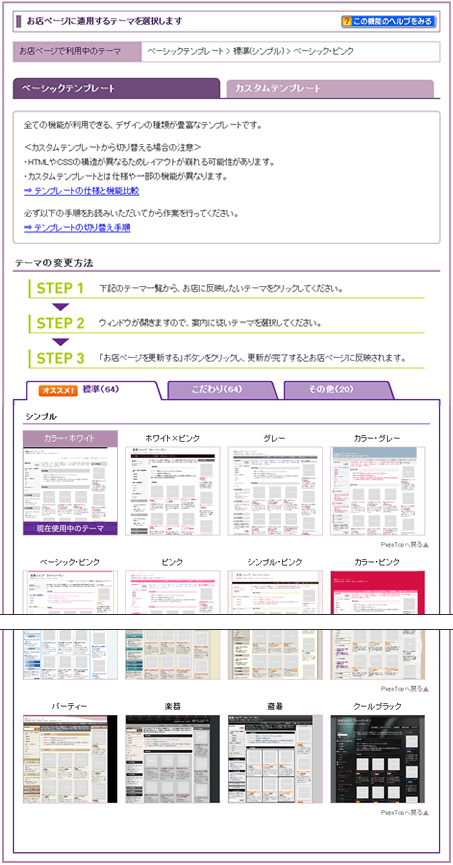
Task: Click PageTopへ戻る below クールブラック thumbnail
Action: tap(404, 813)
